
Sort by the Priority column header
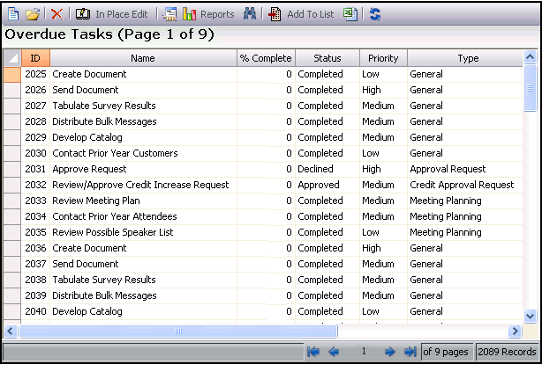coord(383,58)
